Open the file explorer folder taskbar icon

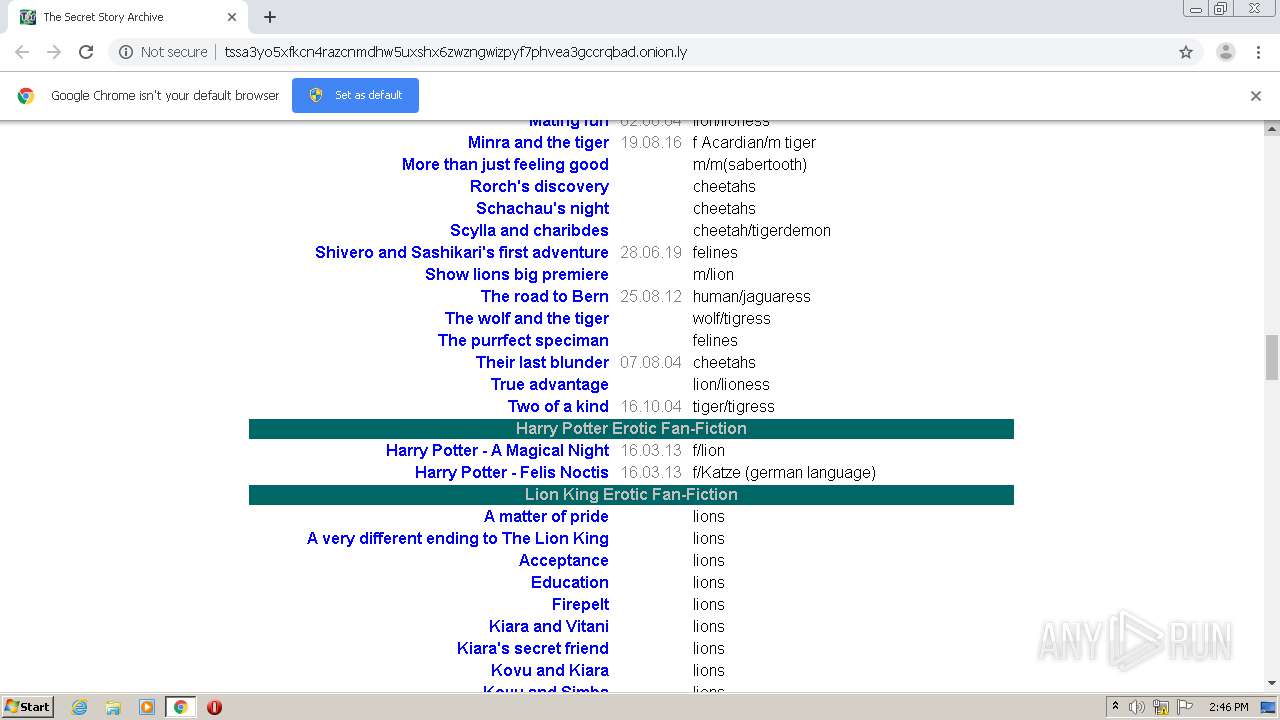[x=113, y=707]
